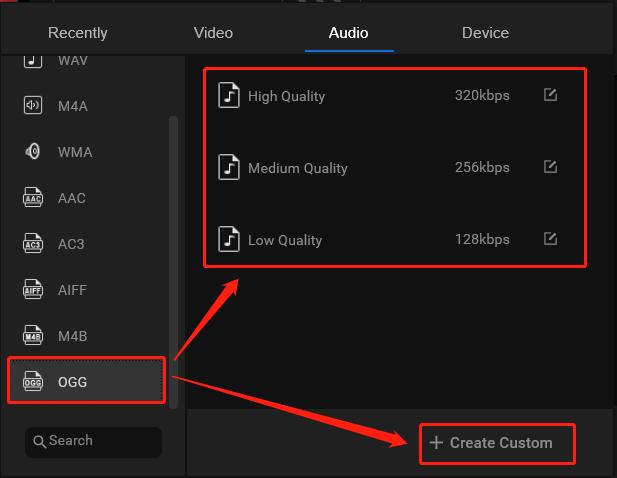Screen dimensions: 617x478
Task: Switch to the Device tab
Action: [485, 33]
